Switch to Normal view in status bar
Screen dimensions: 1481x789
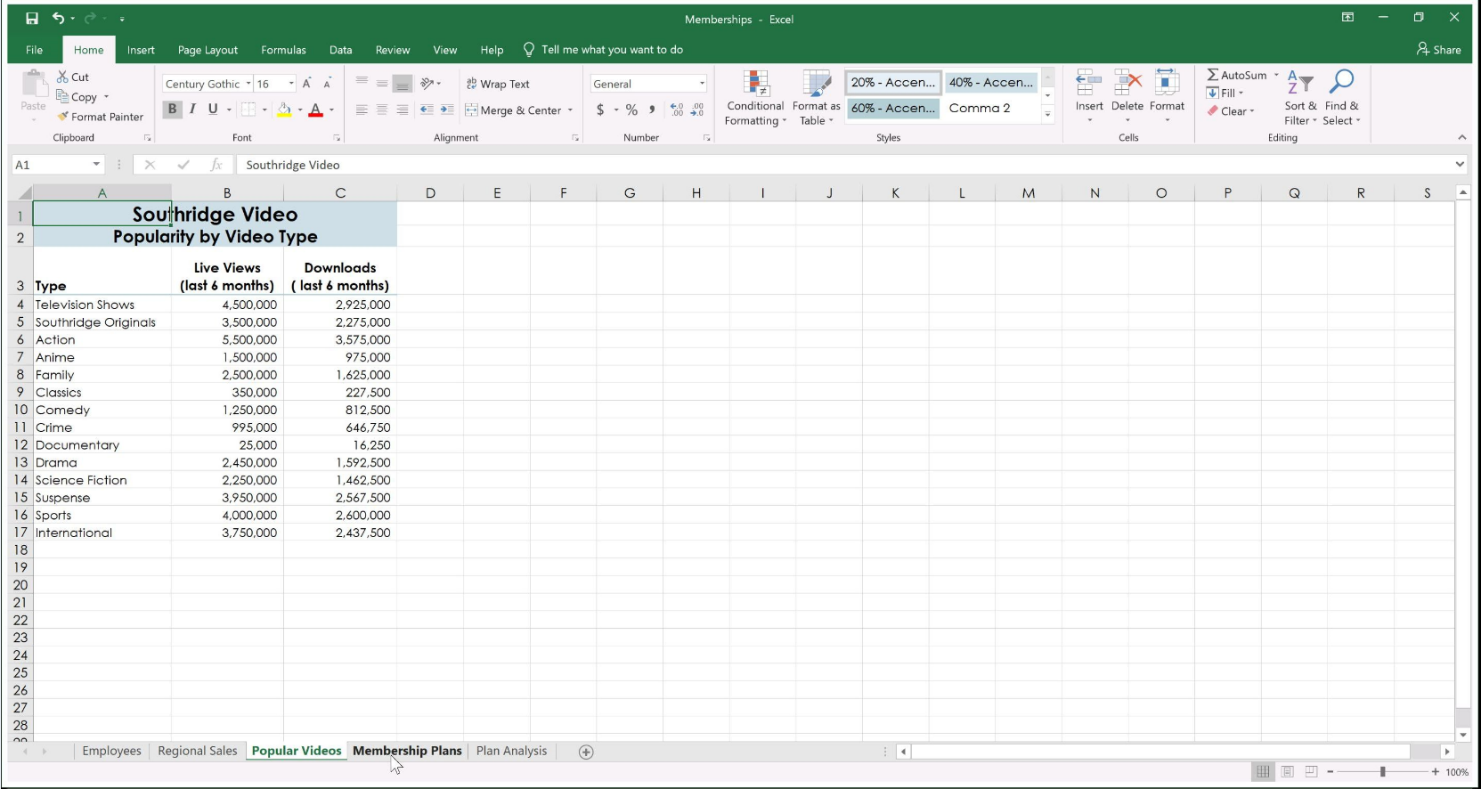point(1263,771)
